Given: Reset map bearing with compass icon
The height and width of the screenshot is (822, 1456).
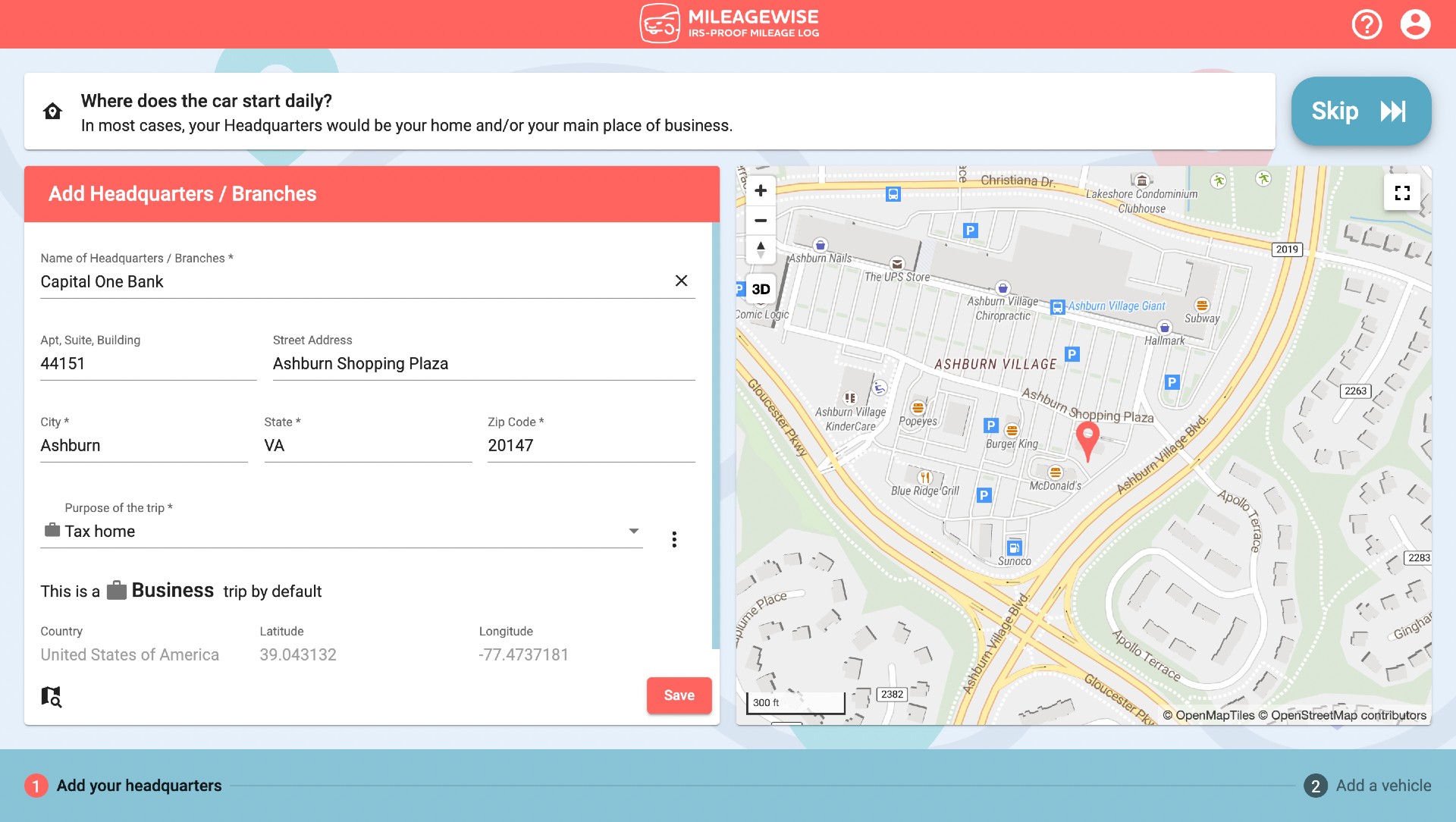Looking at the screenshot, I should point(761,249).
